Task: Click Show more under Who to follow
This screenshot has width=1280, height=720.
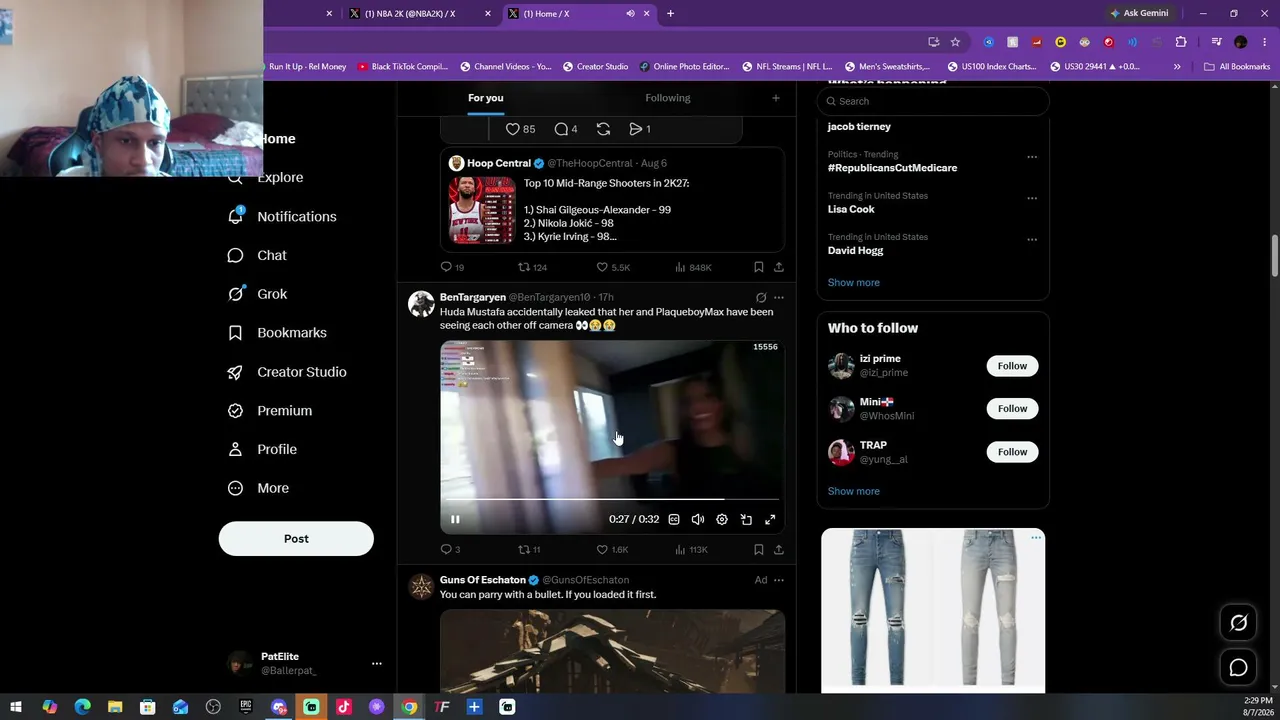Action: click(x=854, y=492)
